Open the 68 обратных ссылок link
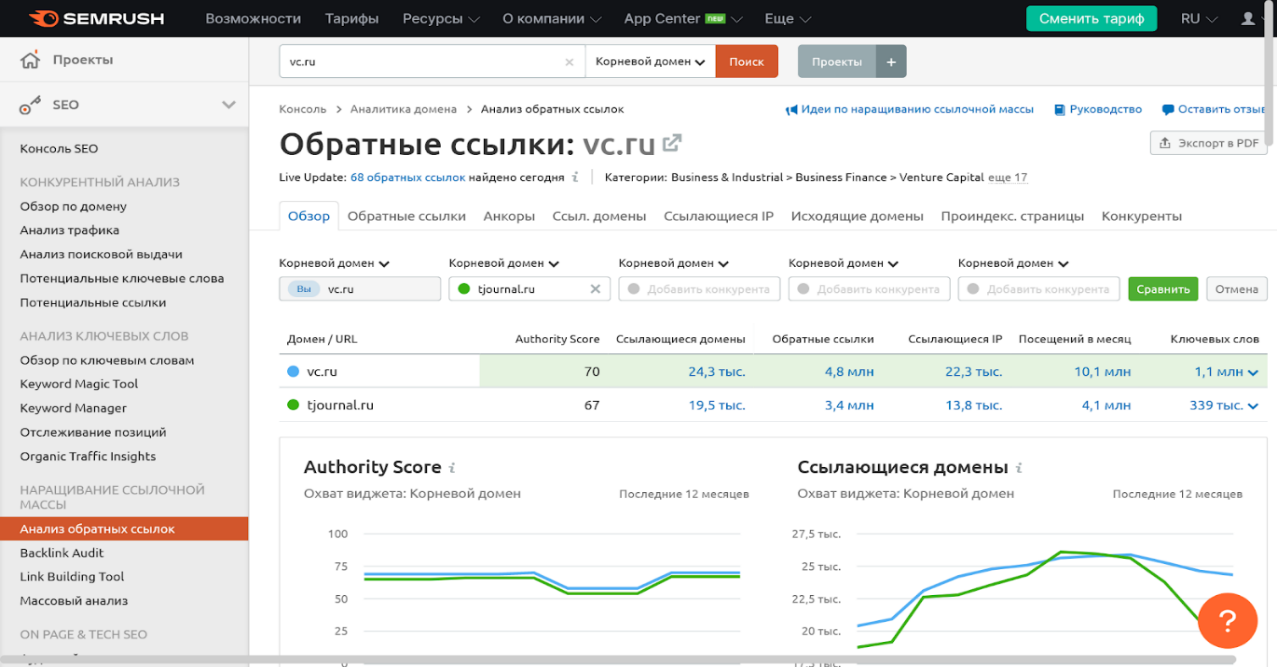 pos(408,177)
